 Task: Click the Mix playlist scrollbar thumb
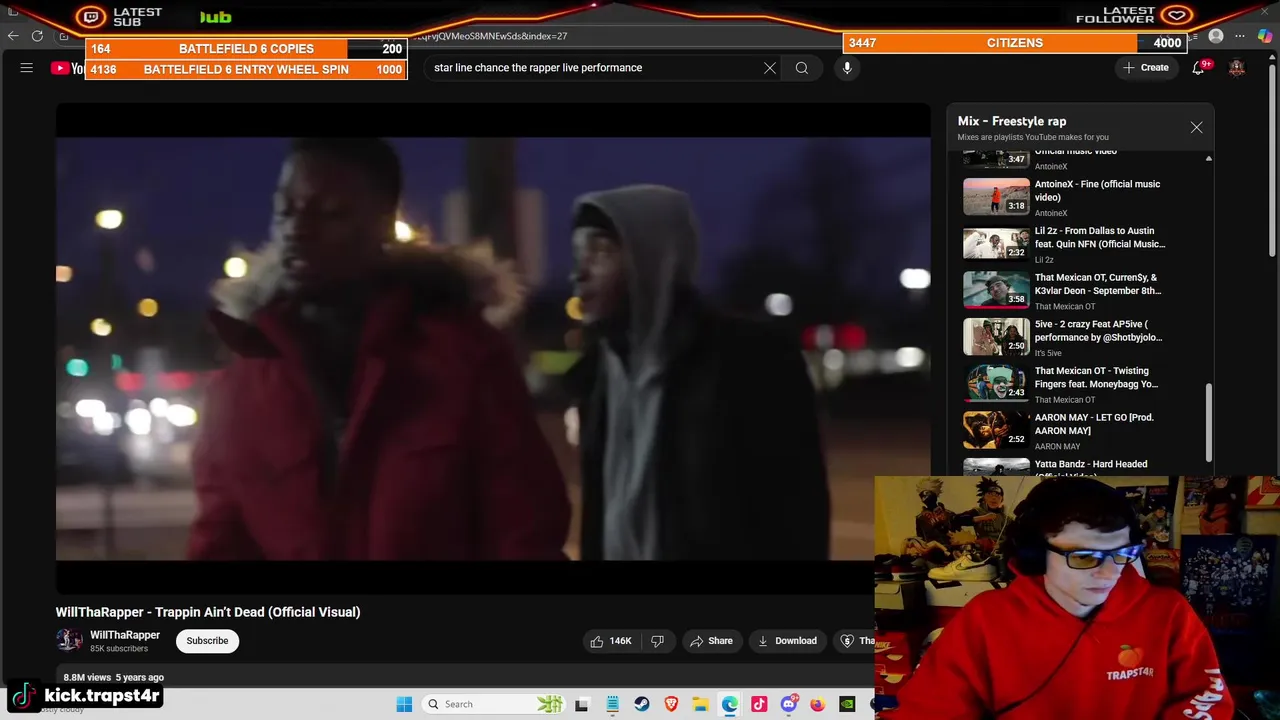[x=1208, y=422]
